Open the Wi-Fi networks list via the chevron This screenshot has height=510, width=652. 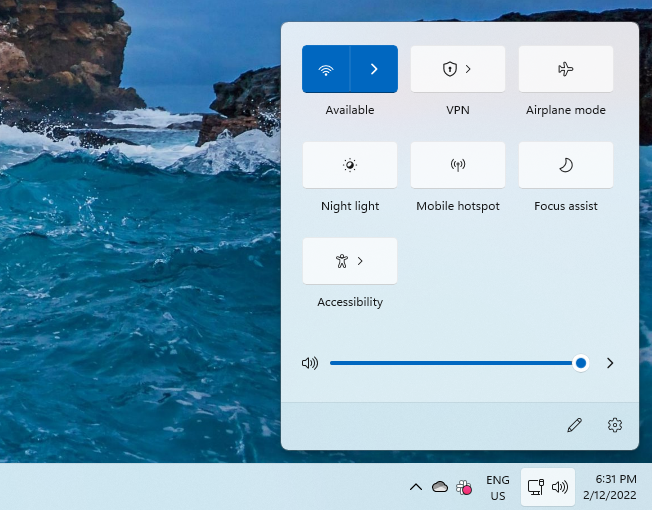374,69
